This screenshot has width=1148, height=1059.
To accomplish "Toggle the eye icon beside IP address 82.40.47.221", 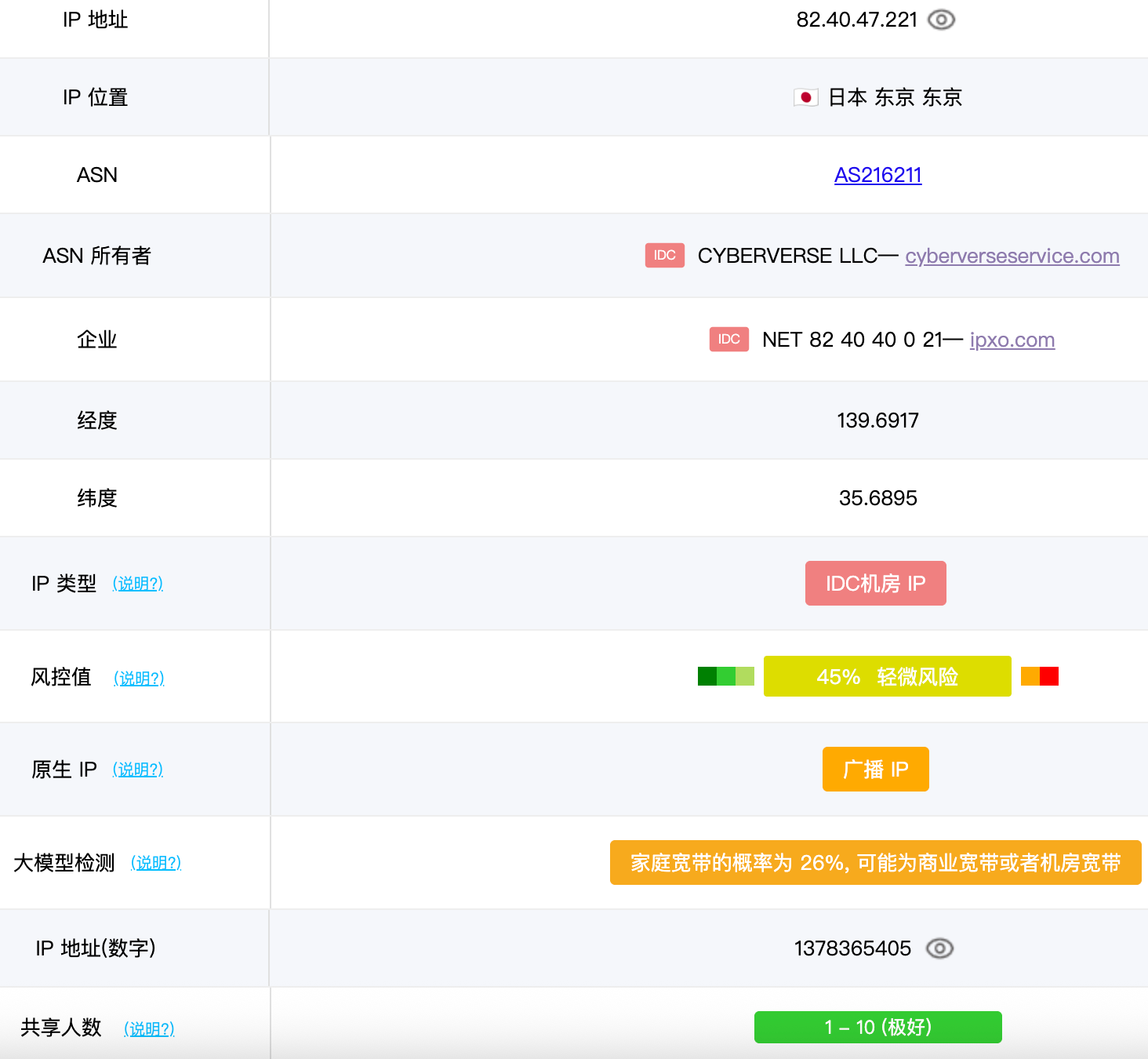I will click(x=941, y=20).
